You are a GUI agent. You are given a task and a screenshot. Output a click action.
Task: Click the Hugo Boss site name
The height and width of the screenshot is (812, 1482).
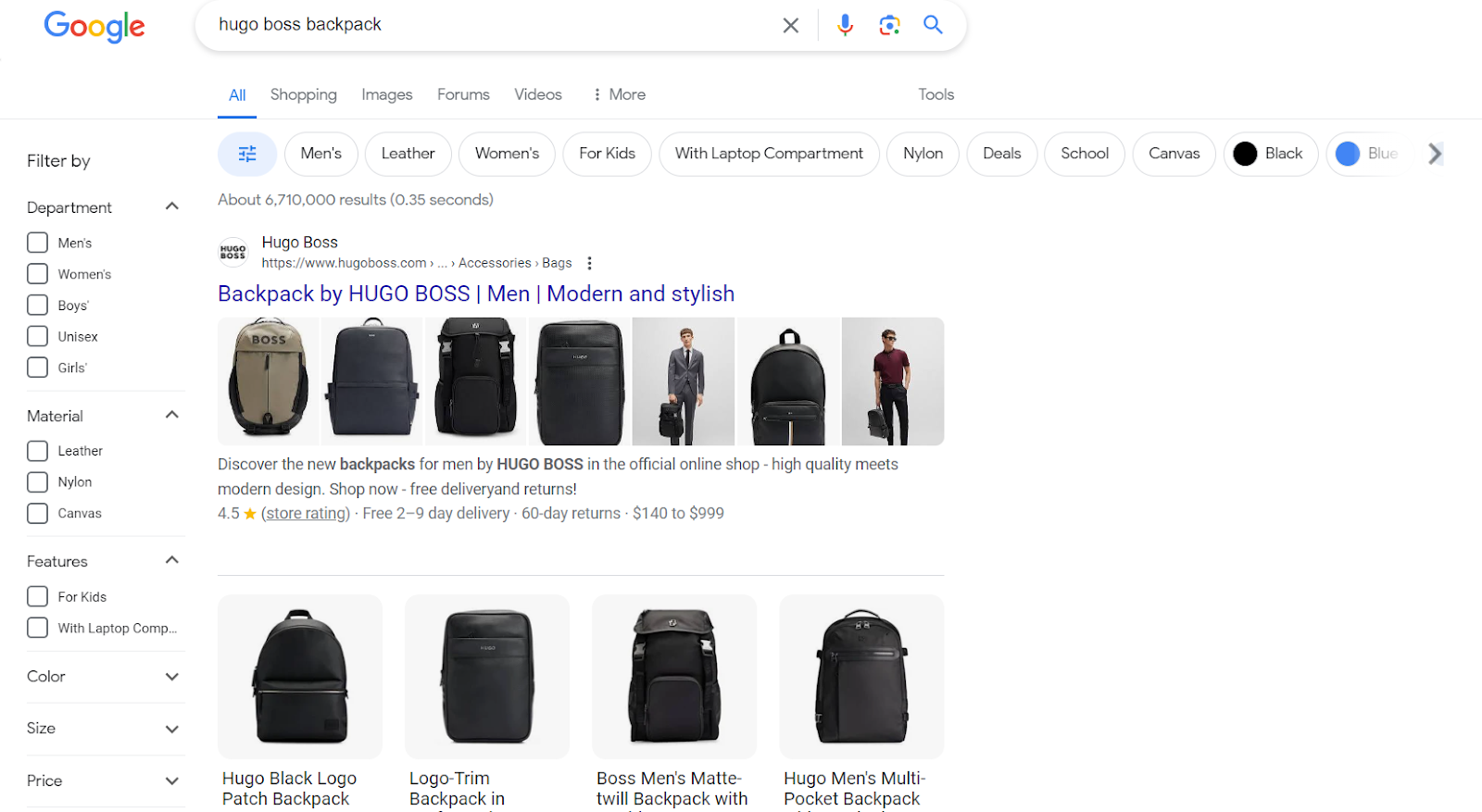point(300,243)
